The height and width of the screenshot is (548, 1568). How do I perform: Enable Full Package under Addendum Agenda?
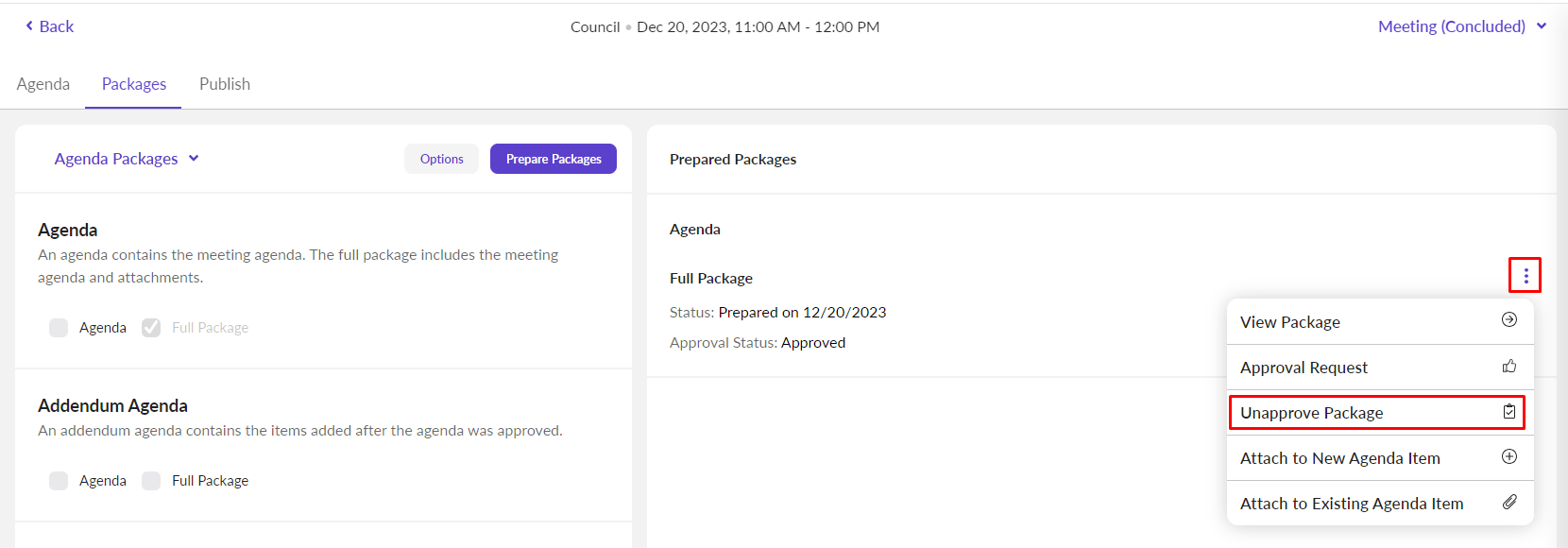tap(151, 481)
